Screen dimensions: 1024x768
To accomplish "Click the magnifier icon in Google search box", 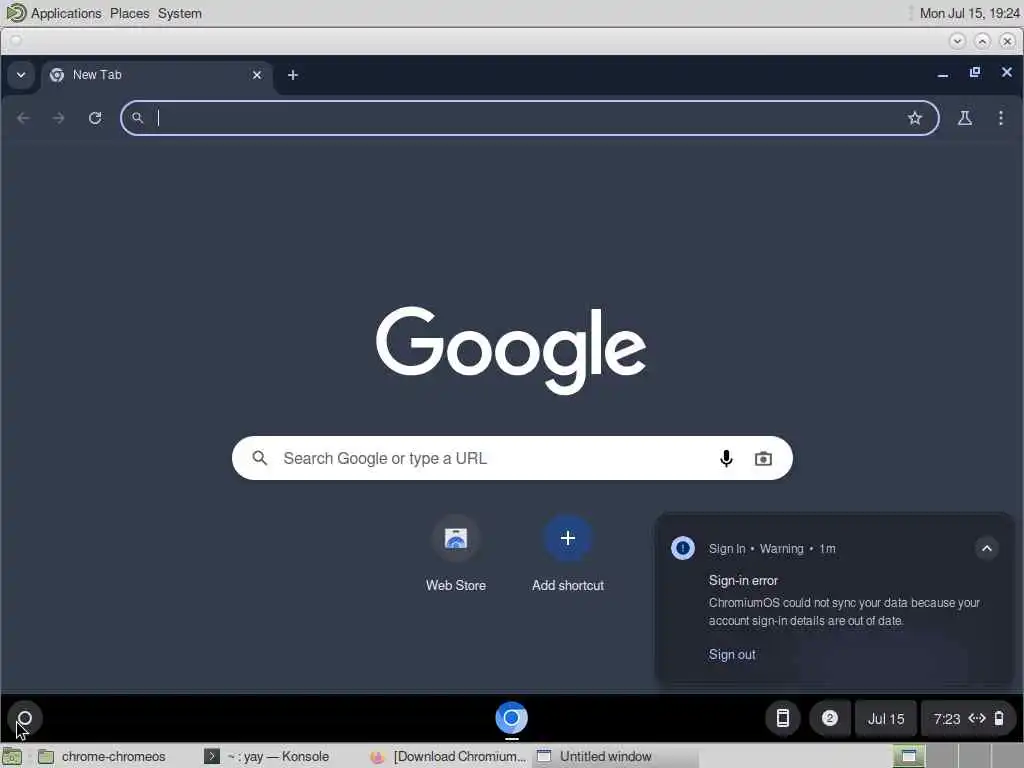I will (260, 458).
